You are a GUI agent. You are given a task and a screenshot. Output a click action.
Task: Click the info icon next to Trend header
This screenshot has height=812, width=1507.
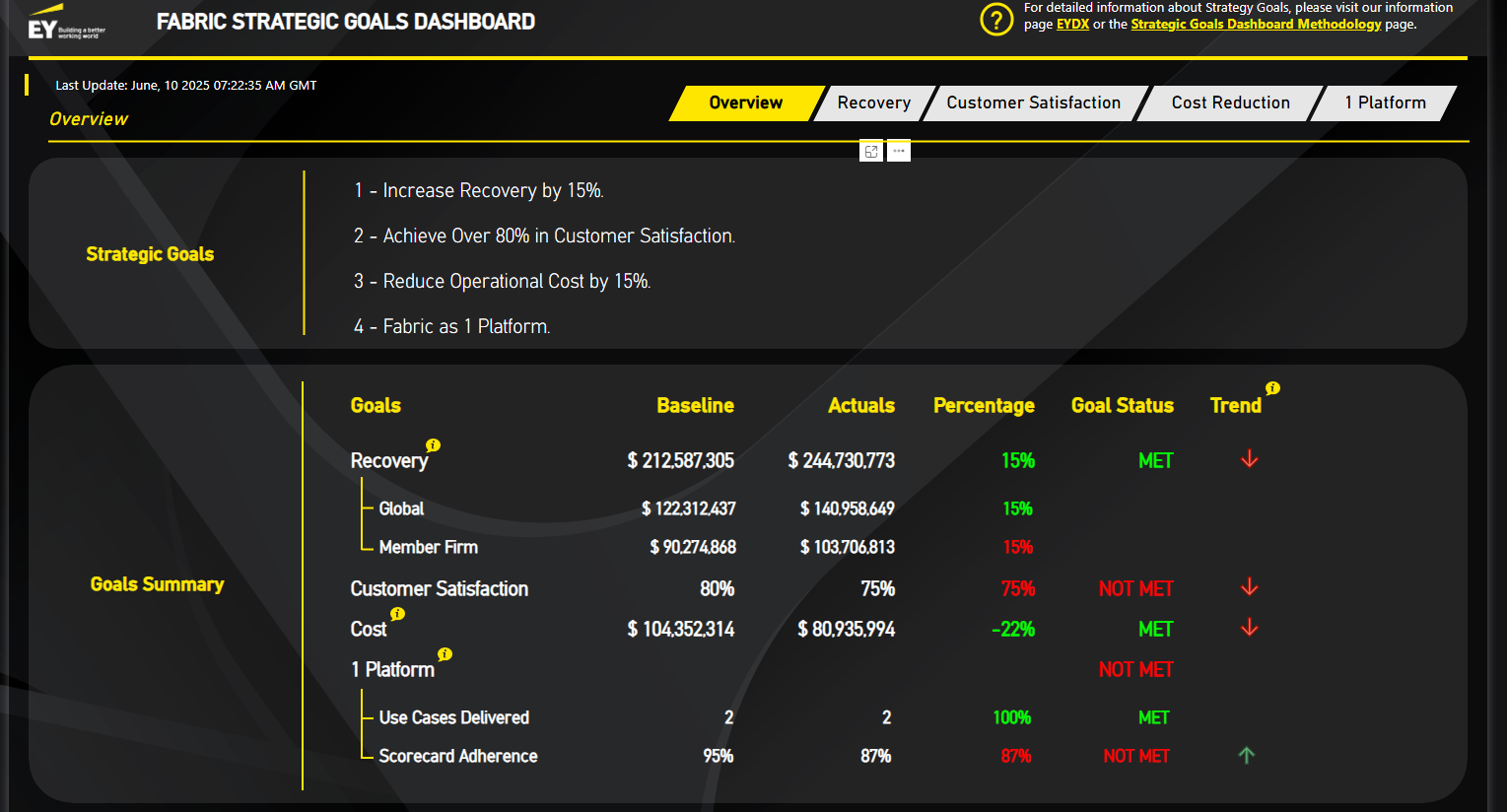pos(1272,388)
